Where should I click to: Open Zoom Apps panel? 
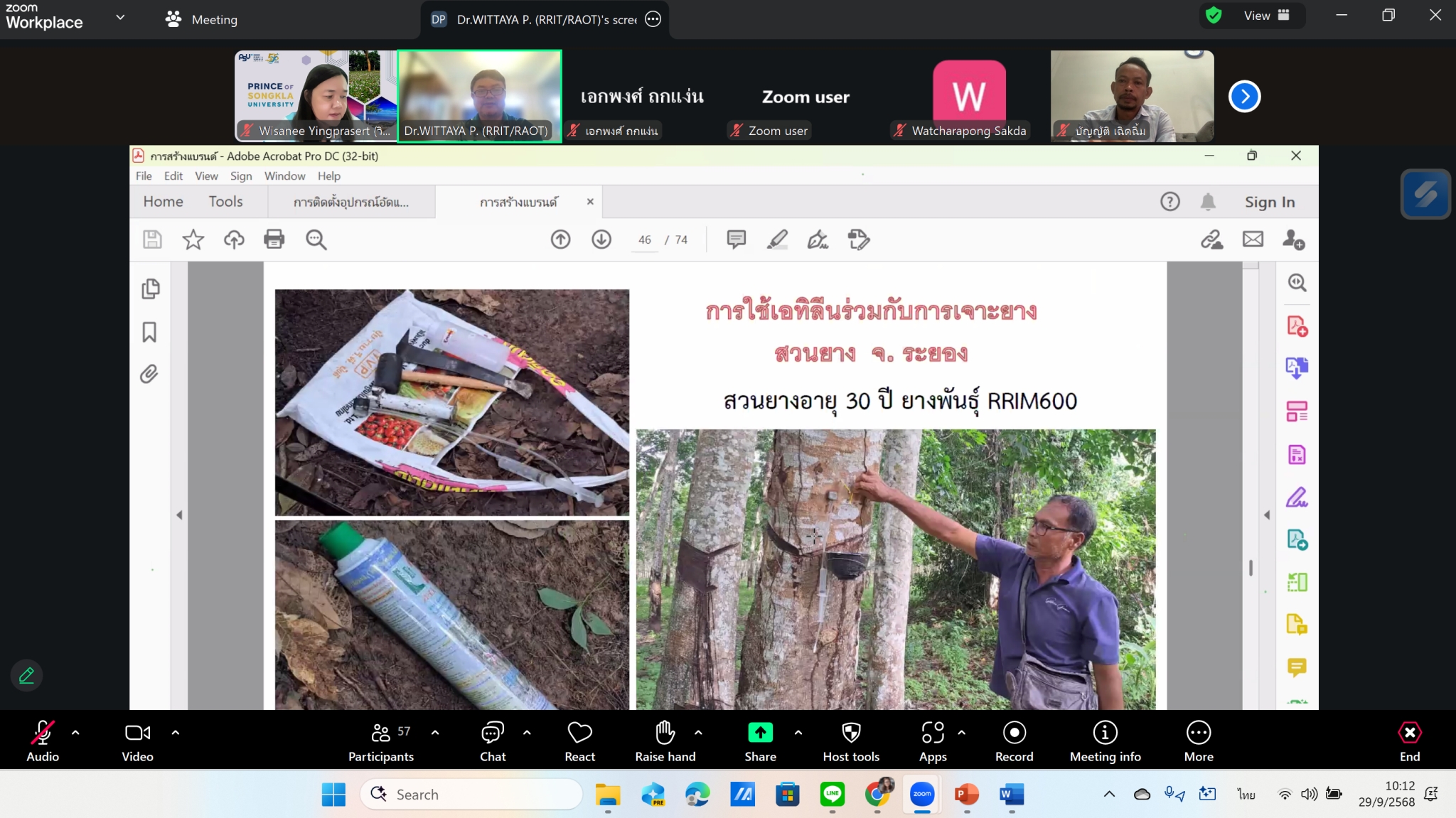point(933,733)
